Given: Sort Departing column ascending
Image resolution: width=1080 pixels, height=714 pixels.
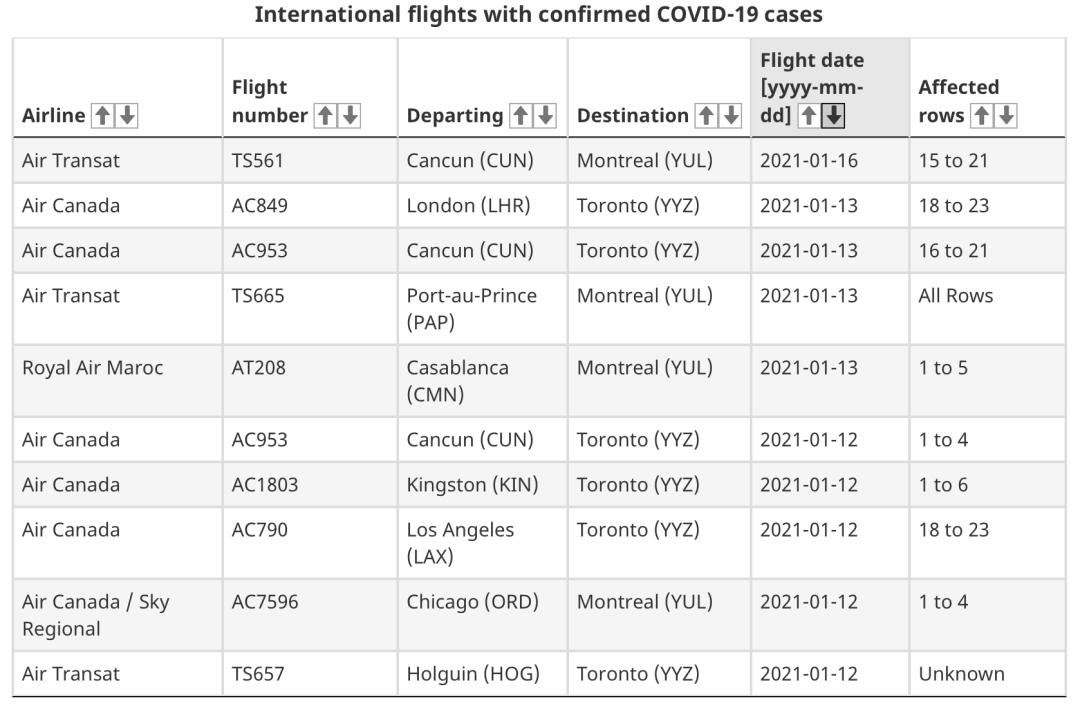Looking at the screenshot, I should click(x=521, y=116).
